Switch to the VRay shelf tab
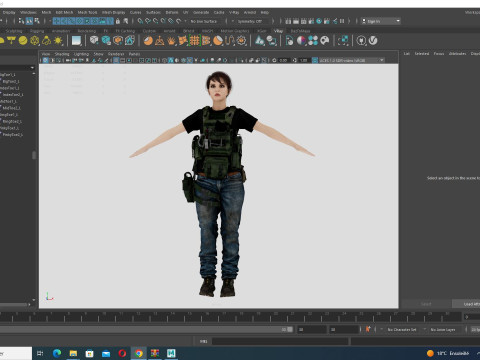 tap(278, 31)
